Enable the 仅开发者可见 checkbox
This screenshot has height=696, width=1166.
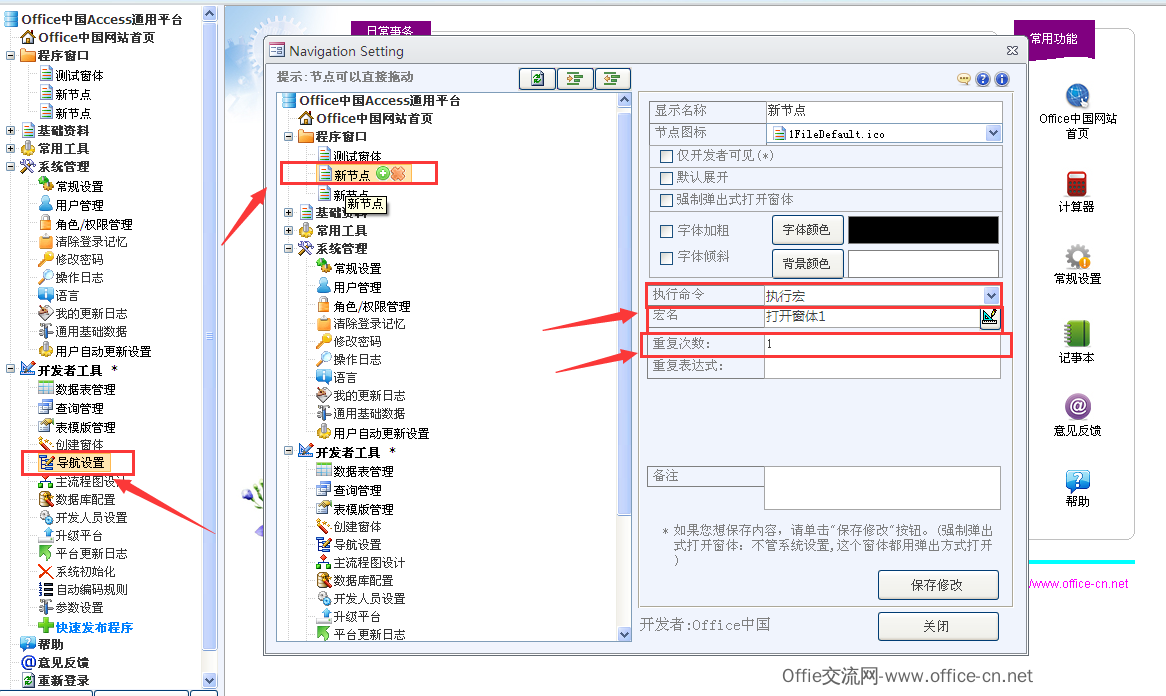pyautogui.click(x=666, y=156)
